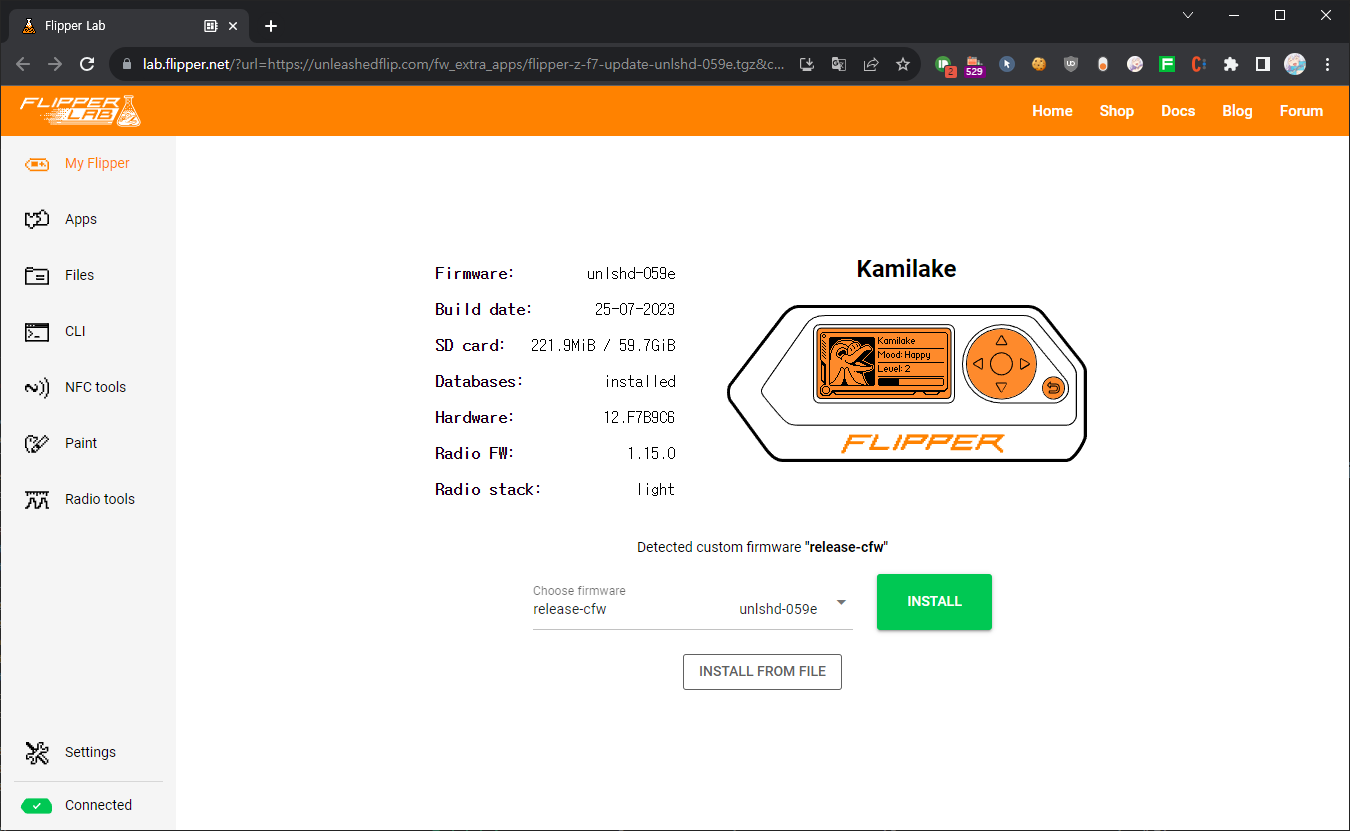
Task: Click Build date value 25-07-2023
Action: (x=635, y=309)
